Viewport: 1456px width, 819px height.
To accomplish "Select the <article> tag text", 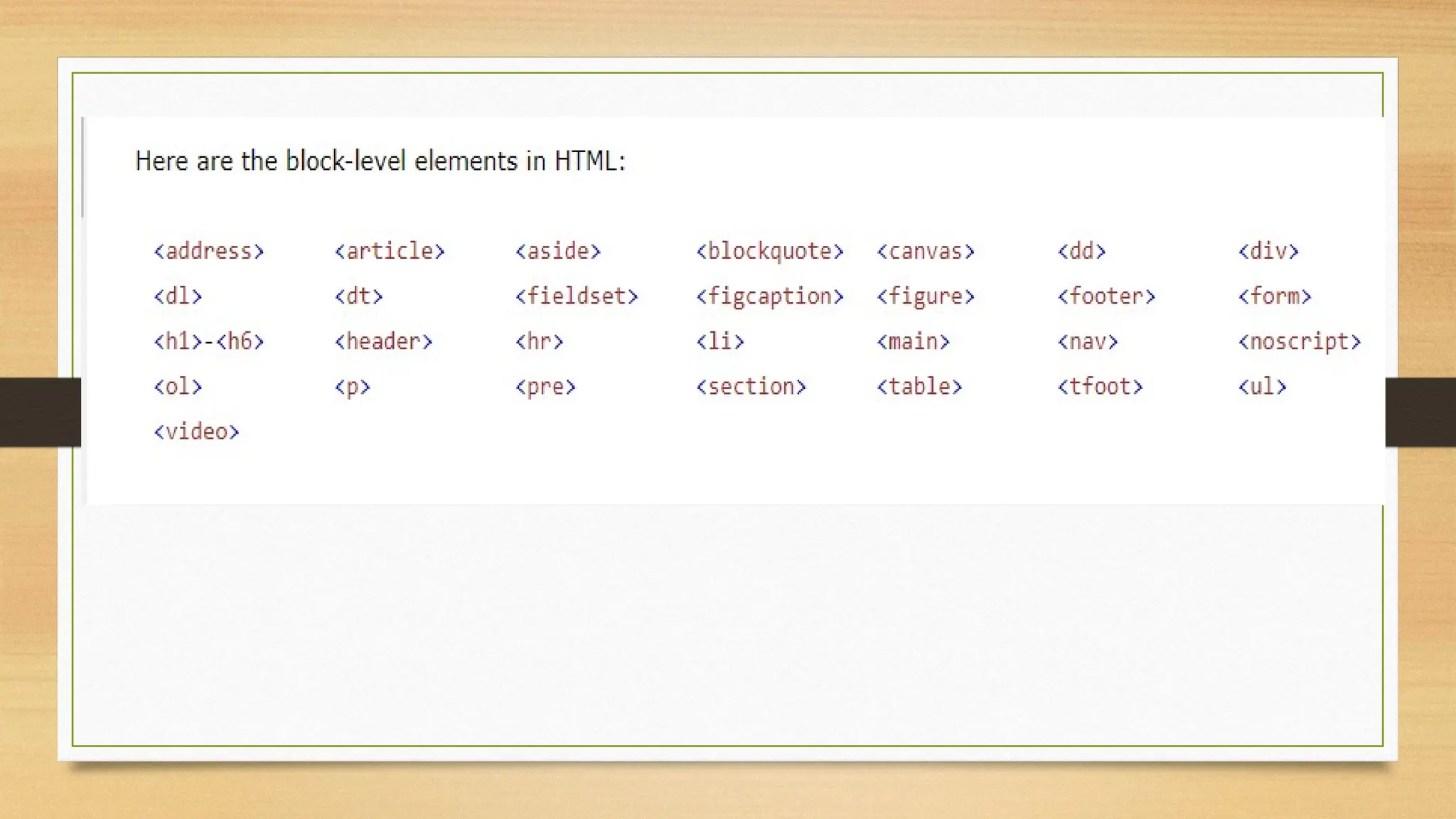I will click(x=390, y=252).
